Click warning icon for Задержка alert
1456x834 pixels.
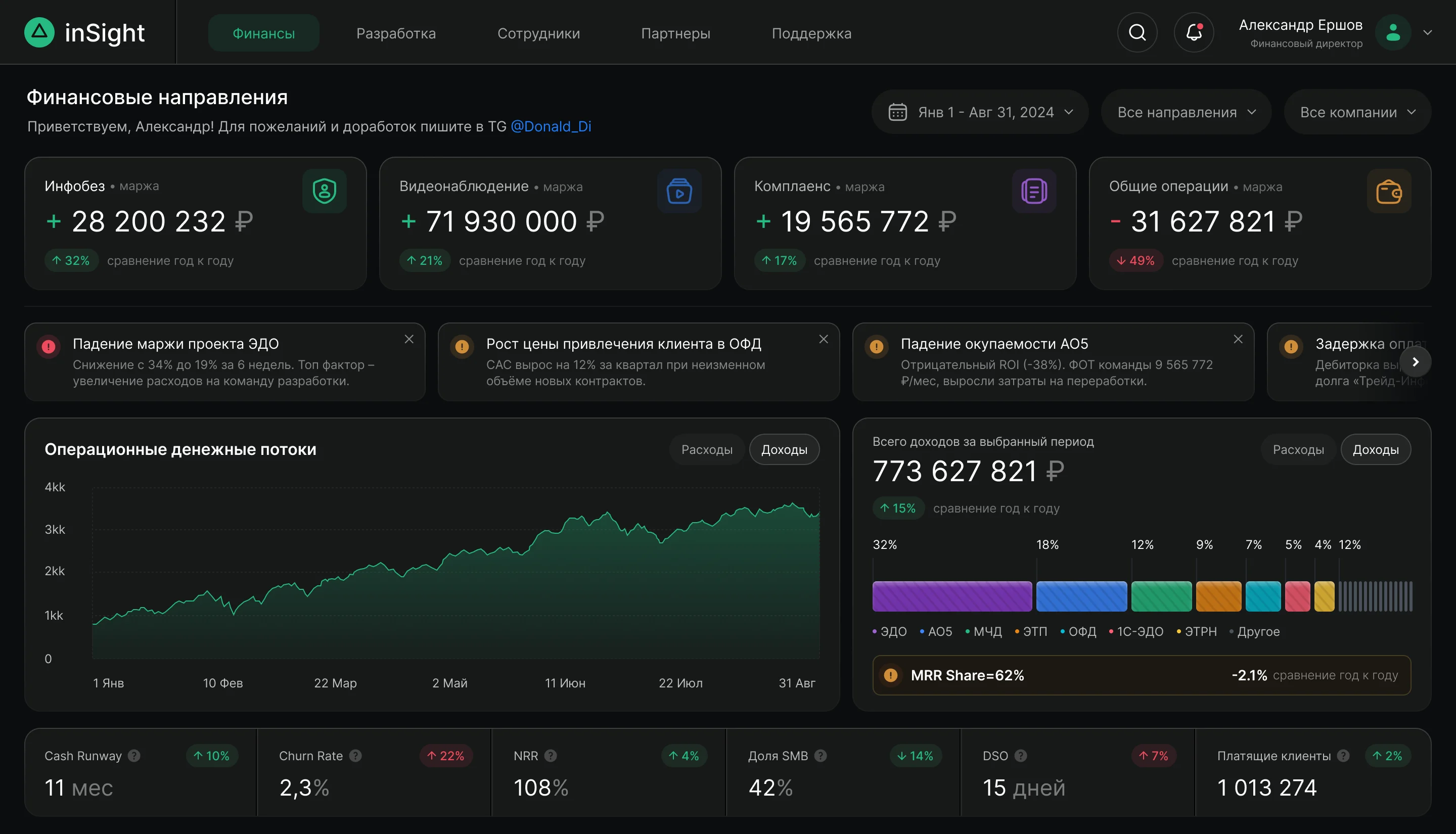[1291, 347]
